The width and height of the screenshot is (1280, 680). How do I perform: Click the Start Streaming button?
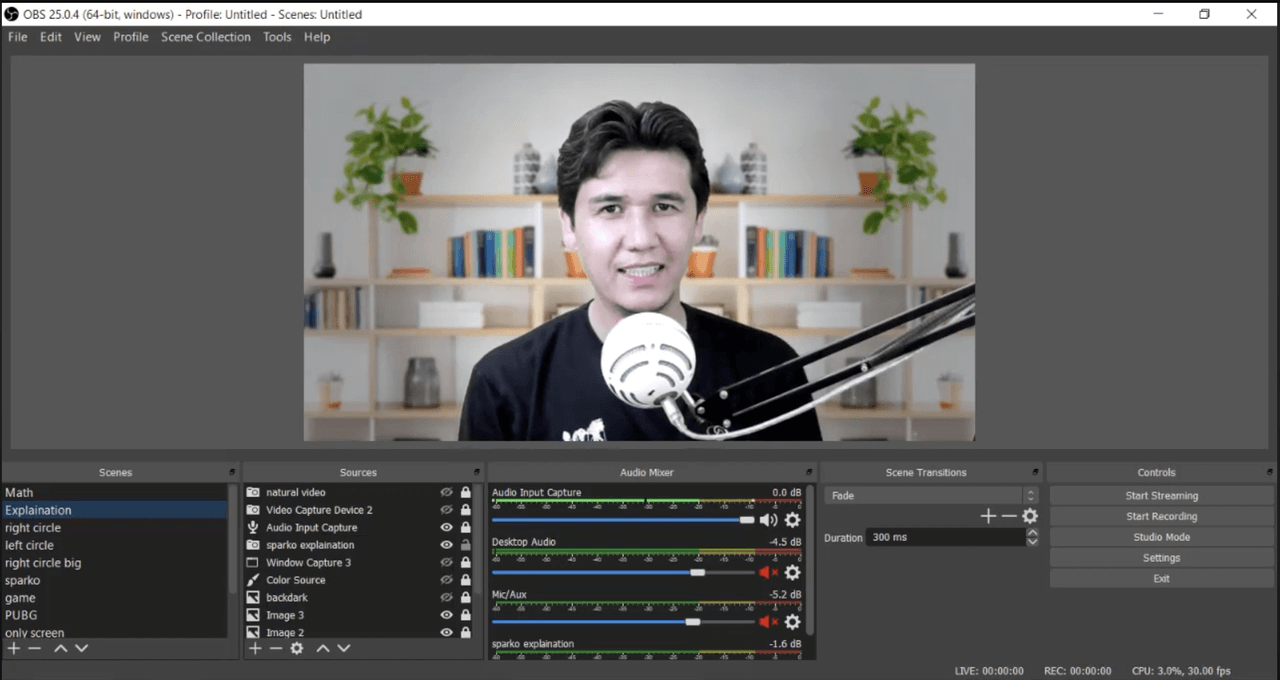pos(1160,495)
